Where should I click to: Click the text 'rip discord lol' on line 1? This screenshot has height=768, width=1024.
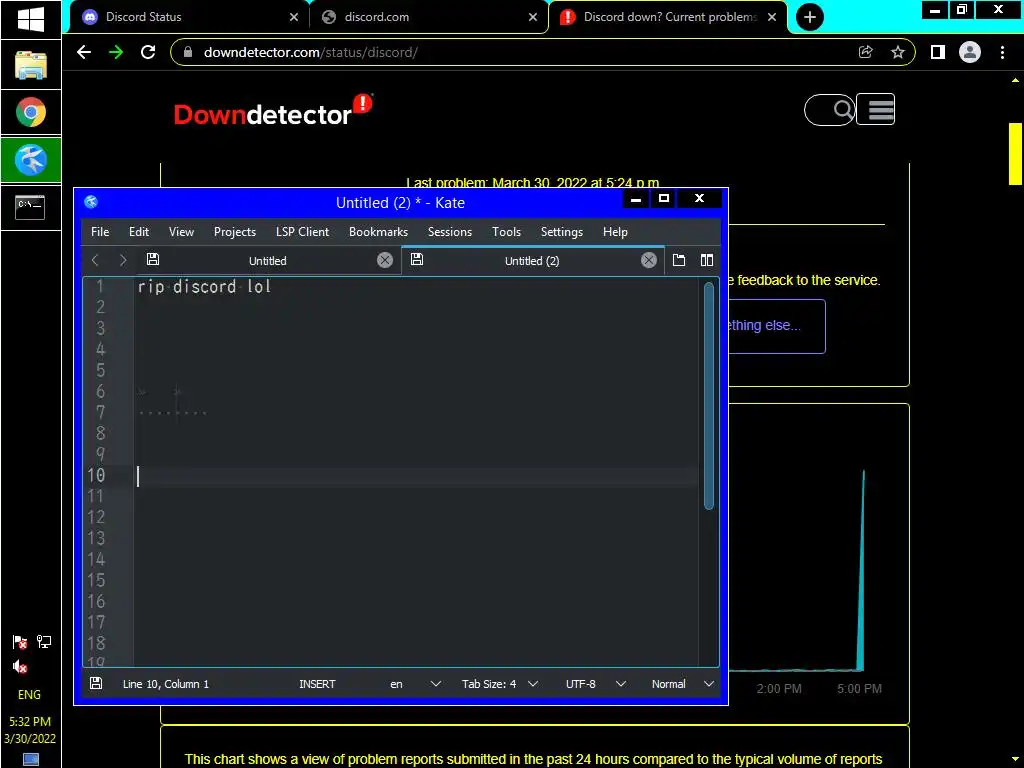204,287
